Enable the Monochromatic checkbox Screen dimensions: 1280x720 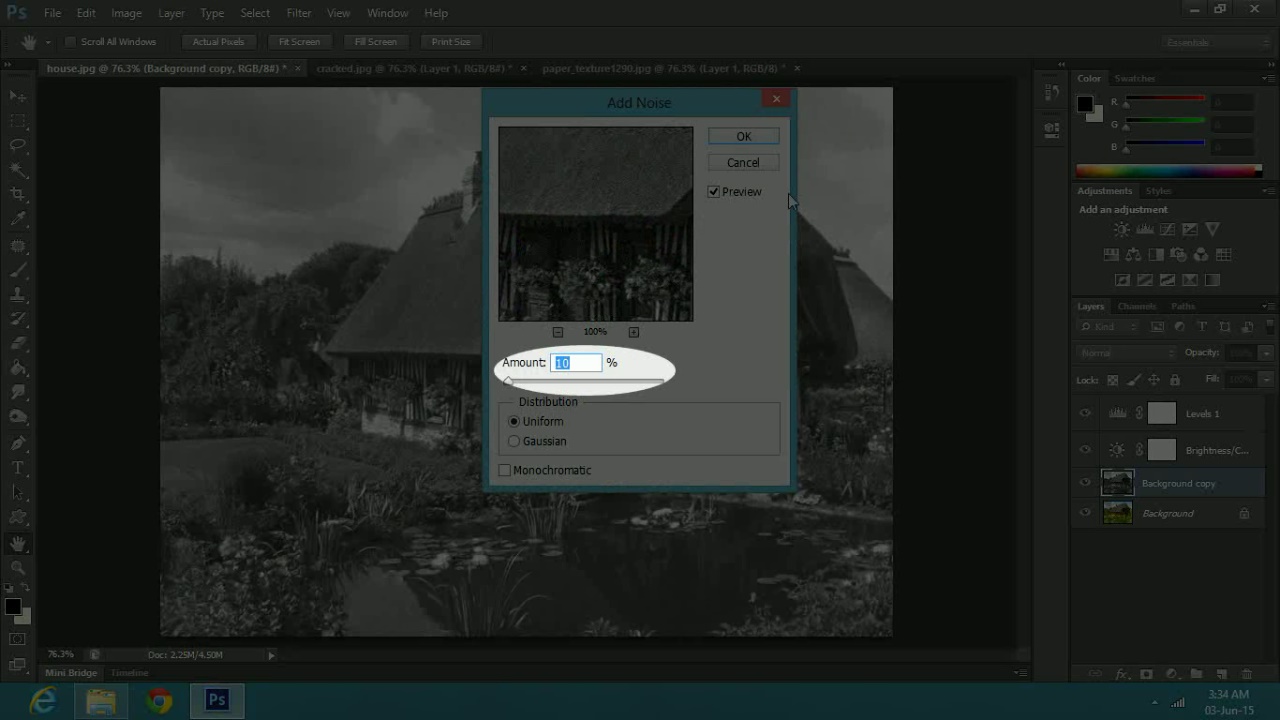[505, 470]
